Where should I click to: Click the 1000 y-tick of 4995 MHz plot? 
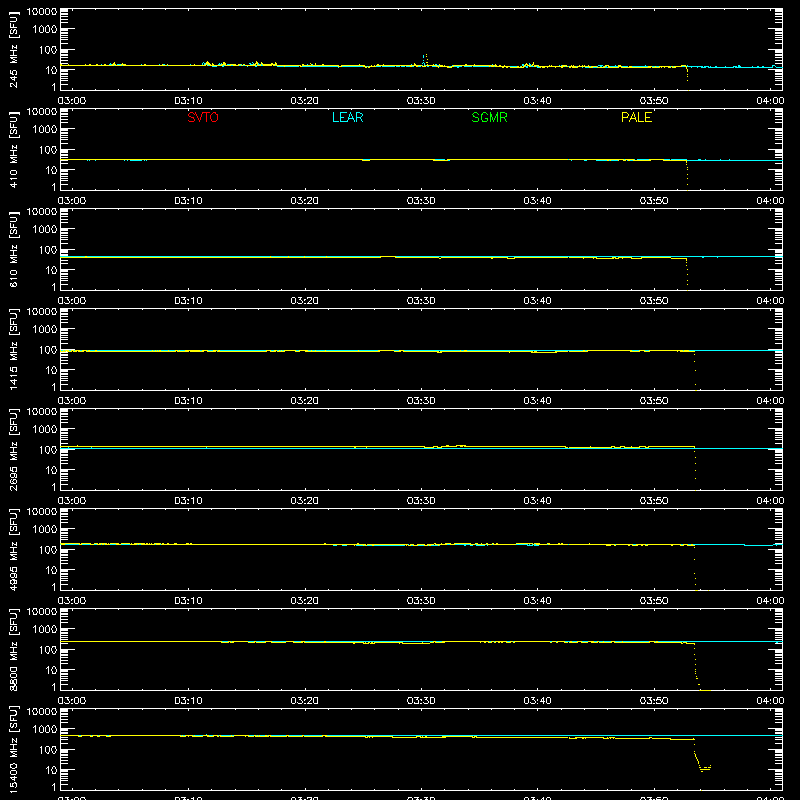point(45,529)
